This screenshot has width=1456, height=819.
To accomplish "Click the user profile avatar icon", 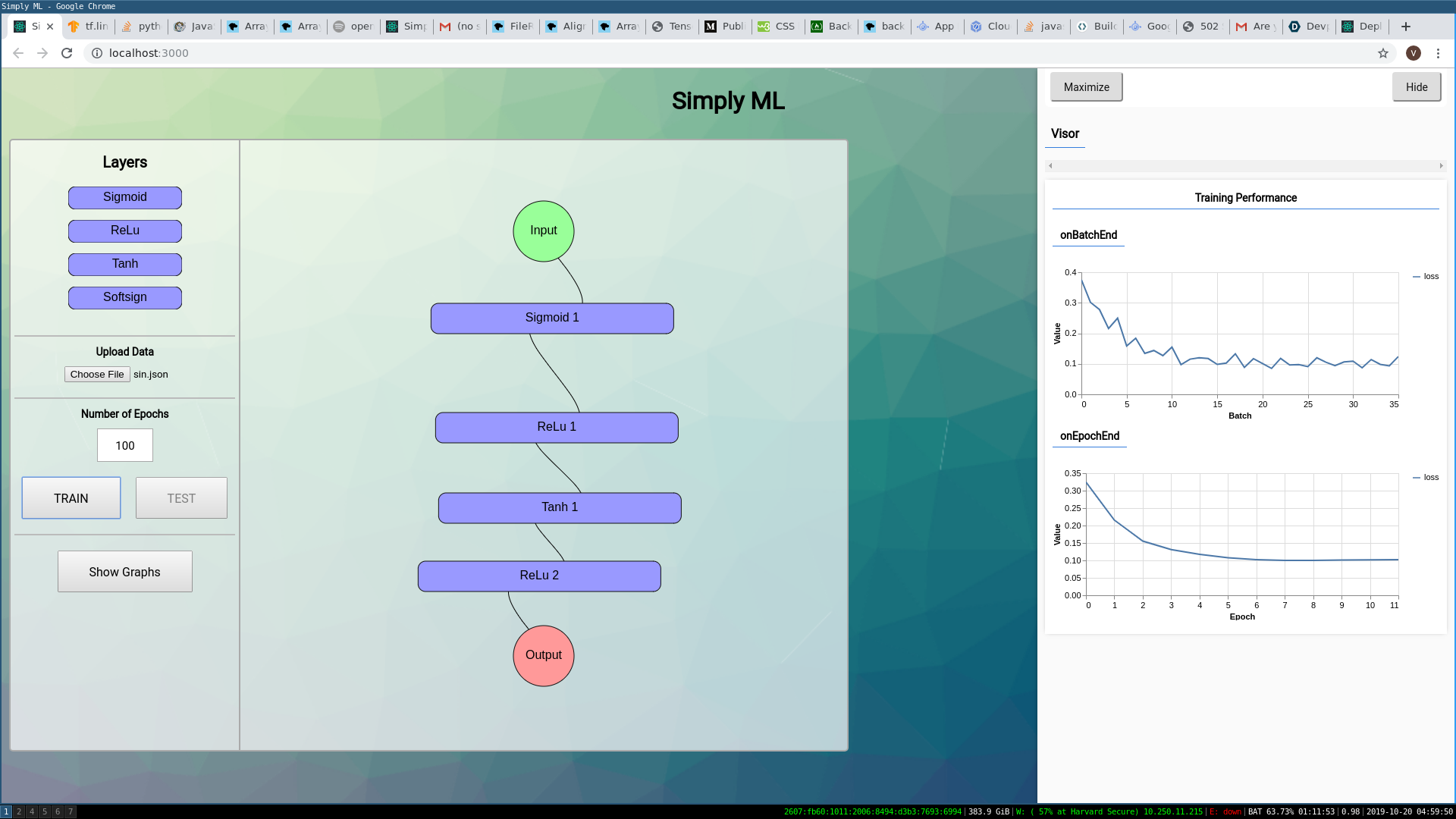I will pos(1413,53).
